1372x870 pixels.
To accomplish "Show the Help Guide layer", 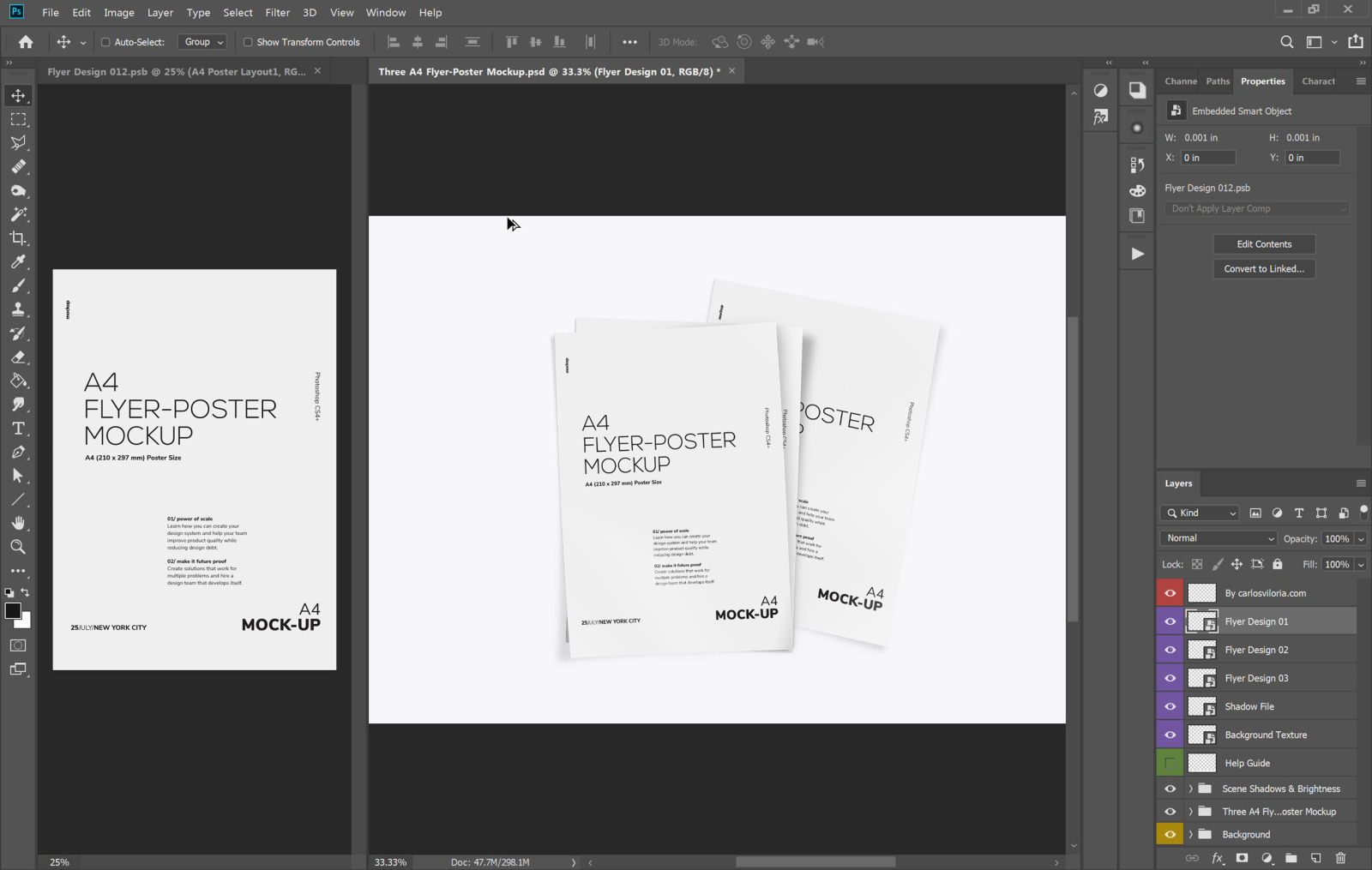I will (1170, 763).
